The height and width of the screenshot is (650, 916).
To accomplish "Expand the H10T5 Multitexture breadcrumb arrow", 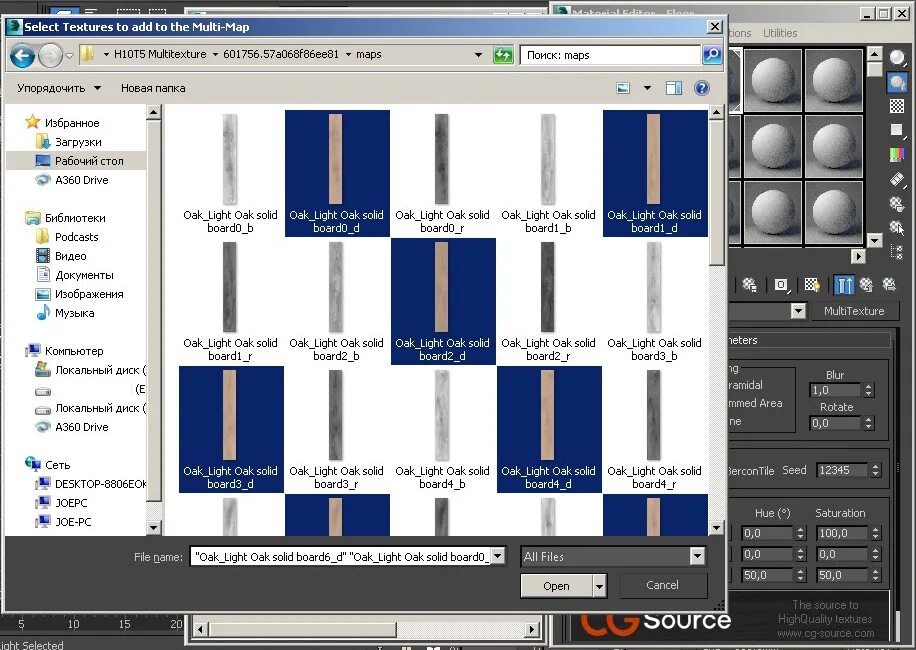I will pos(215,54).
